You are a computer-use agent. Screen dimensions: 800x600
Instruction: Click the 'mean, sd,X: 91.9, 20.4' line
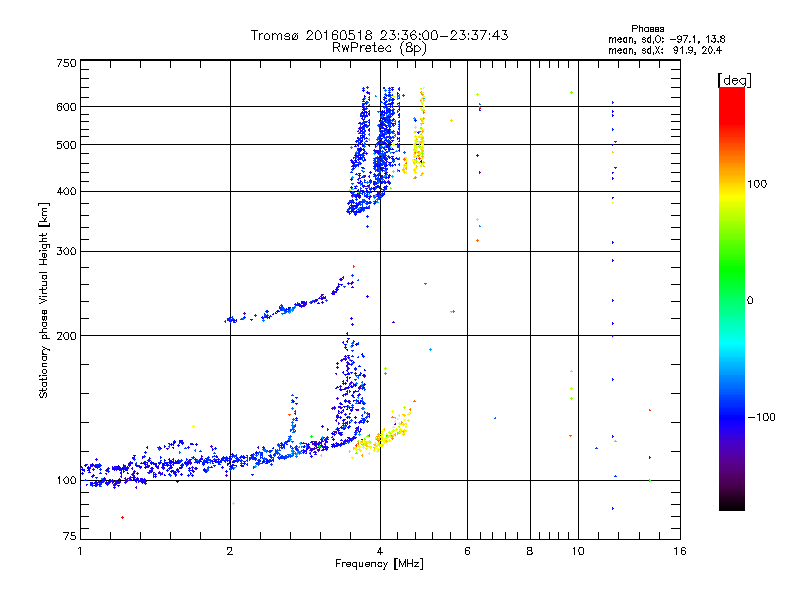click(x=665, y=50)
